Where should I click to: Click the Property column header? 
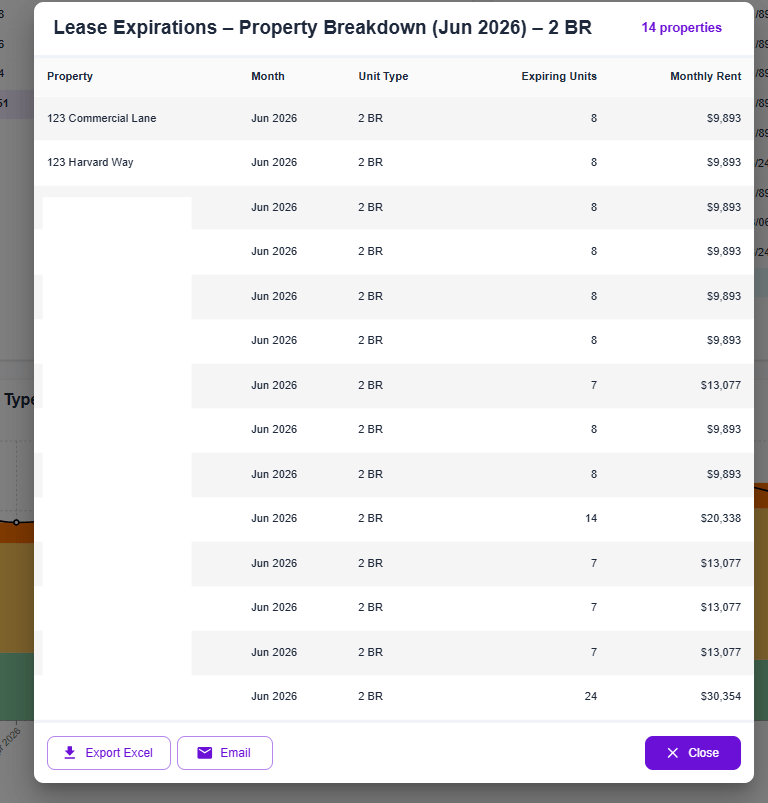pyautogui.click(x=70, y=76)
